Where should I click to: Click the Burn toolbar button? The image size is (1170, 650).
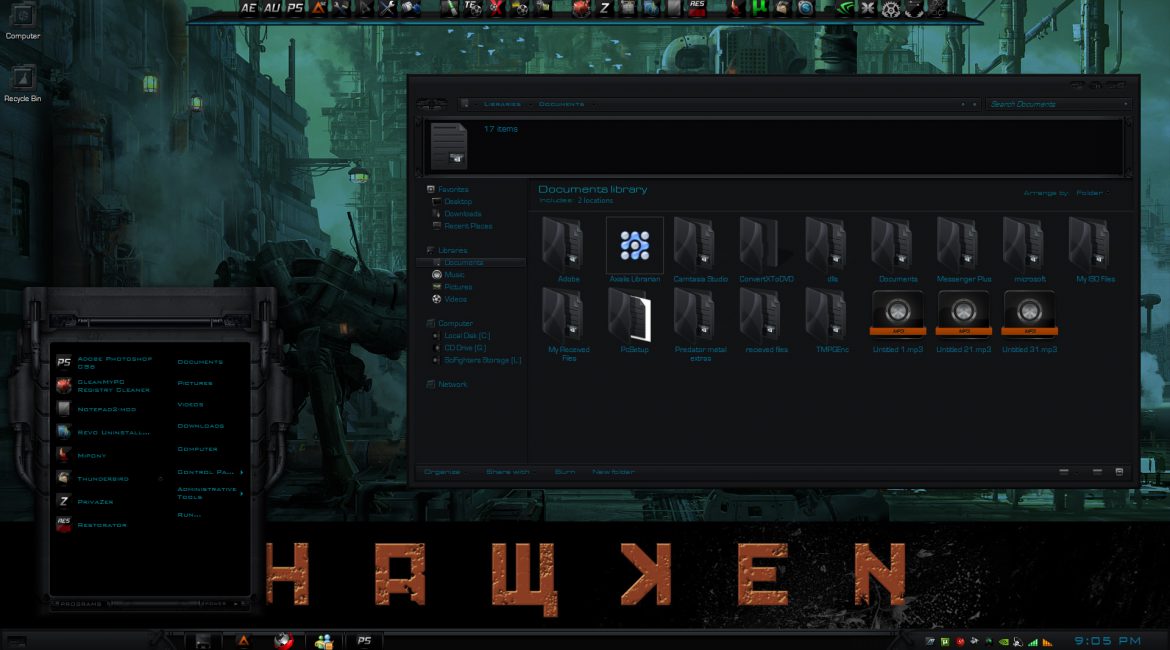click(x=565, y=472)
